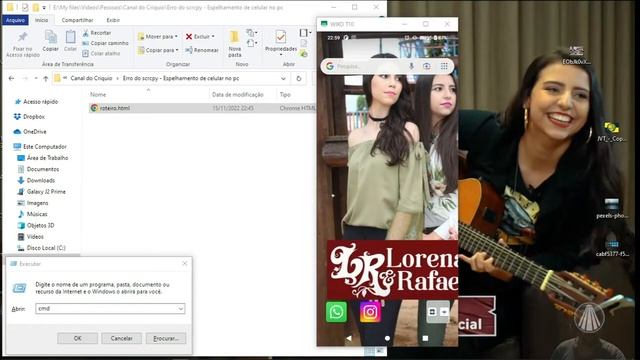Click Recortar scissors option
Image resolution: width=640 pixels, height=360 pixels.
tap(97, 33)
